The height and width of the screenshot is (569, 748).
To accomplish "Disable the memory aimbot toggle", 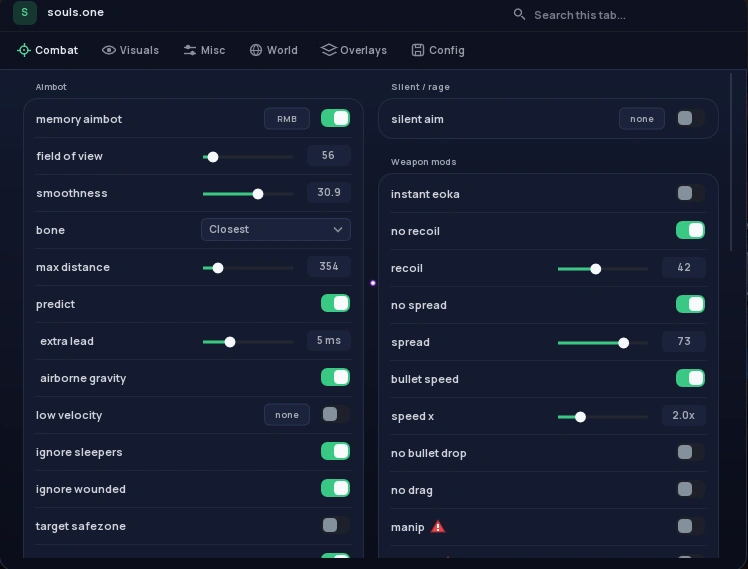I will click(x=335, y=118).
